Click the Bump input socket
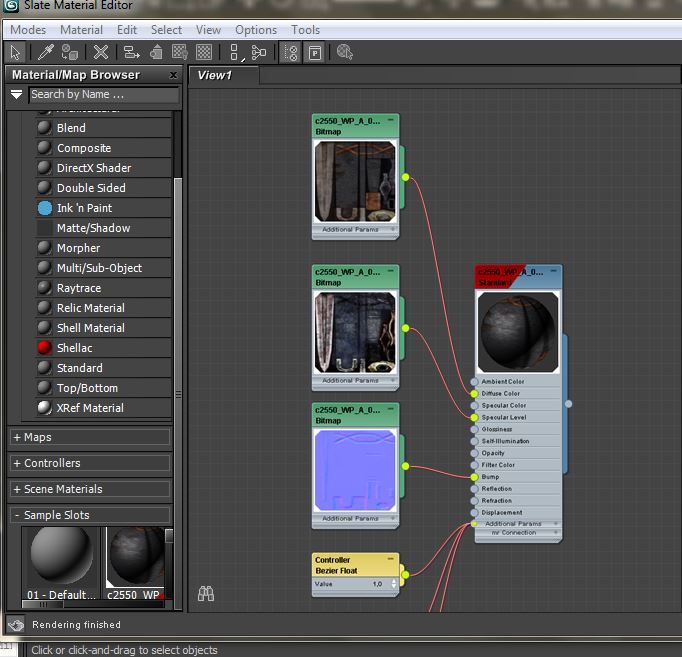 tap(475, 477)
